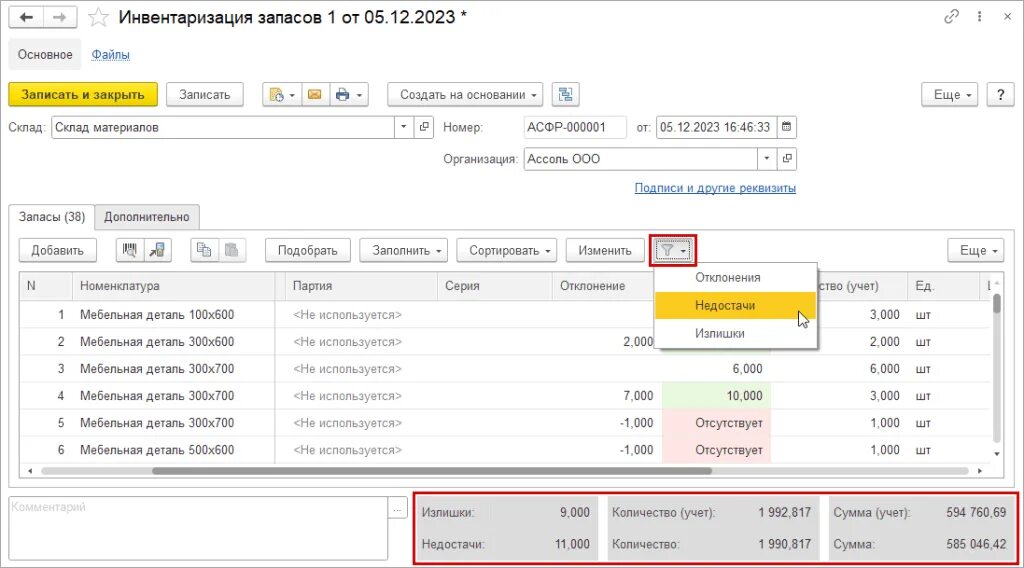Open document structure icon next to Создать на основании
The image size is (1024, 568).
[x=566, y=95]
